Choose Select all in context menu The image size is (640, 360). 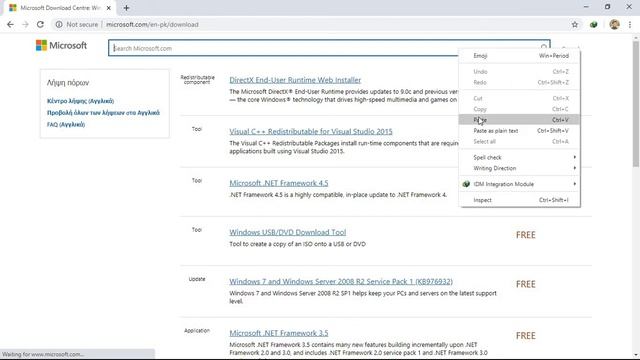[520, 141]
